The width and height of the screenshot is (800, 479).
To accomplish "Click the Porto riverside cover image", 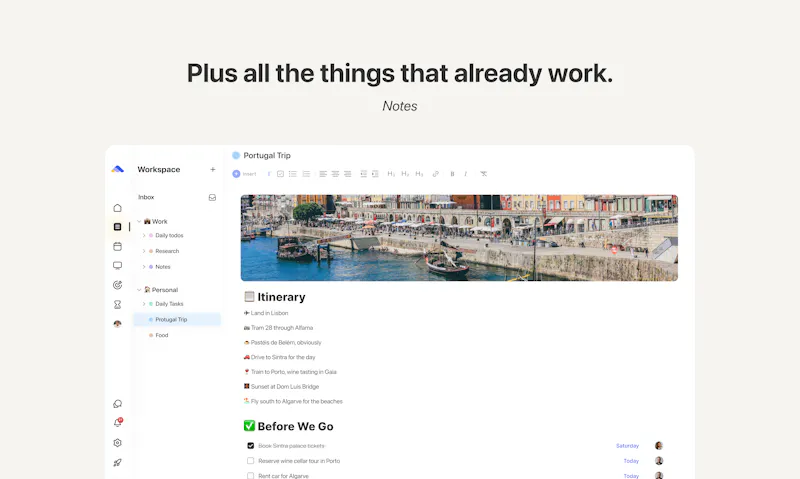I will click(459, 238).
